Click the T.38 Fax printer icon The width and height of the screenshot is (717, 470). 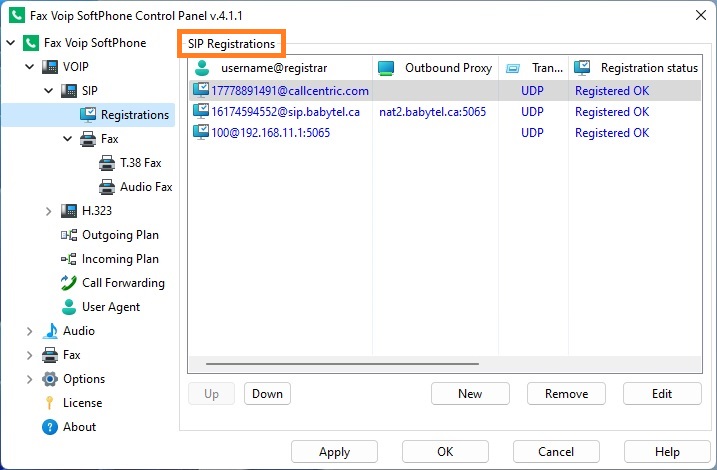pos(107,163)
